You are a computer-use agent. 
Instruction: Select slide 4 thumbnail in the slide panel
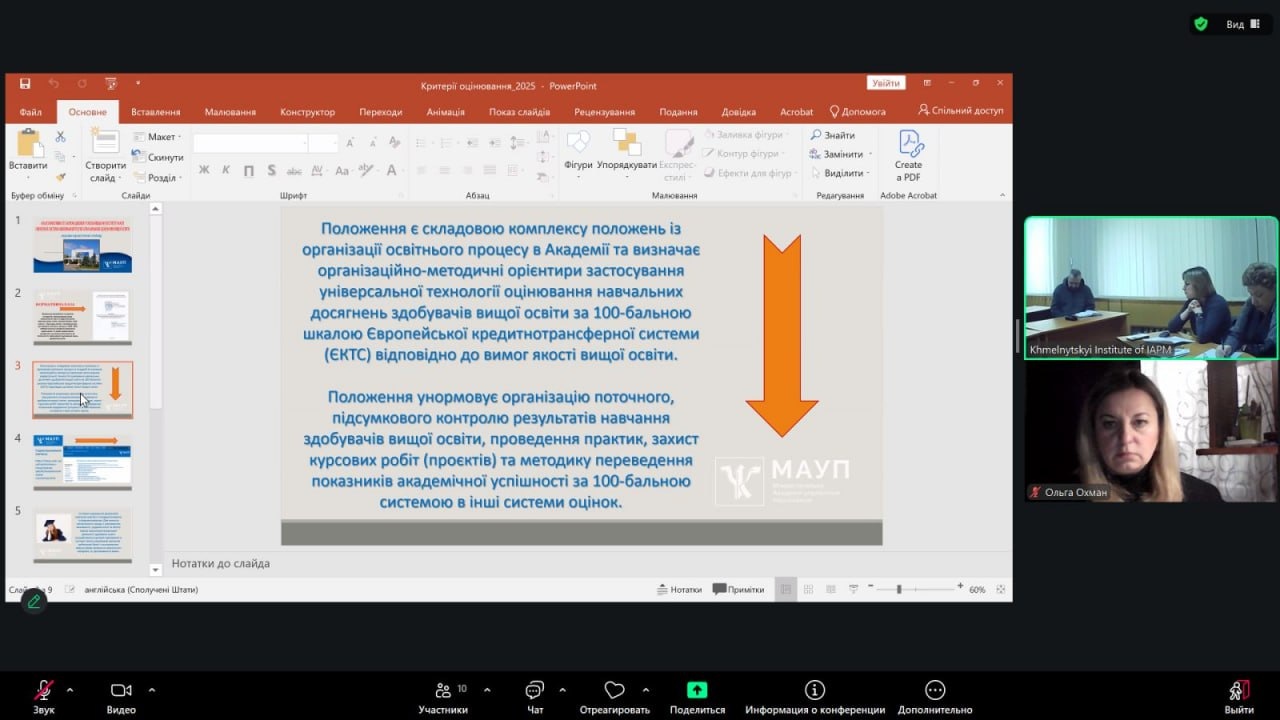(82, 462)
